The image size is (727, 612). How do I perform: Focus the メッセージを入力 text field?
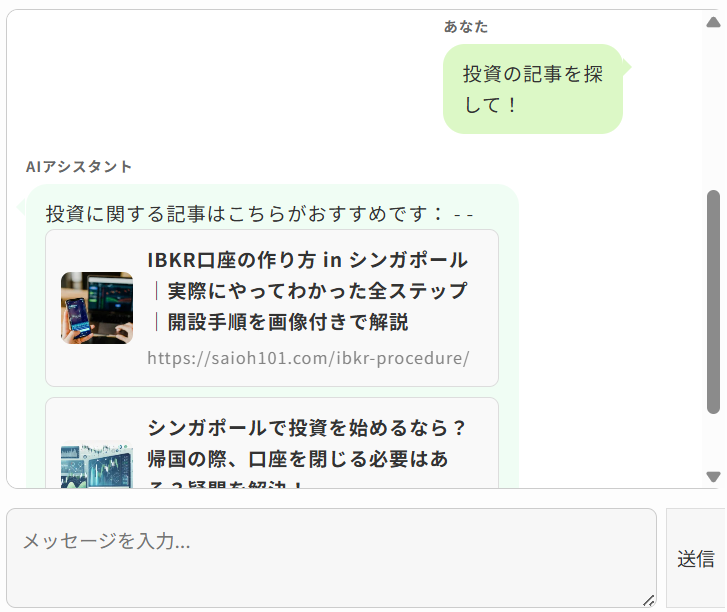(332, 558)
